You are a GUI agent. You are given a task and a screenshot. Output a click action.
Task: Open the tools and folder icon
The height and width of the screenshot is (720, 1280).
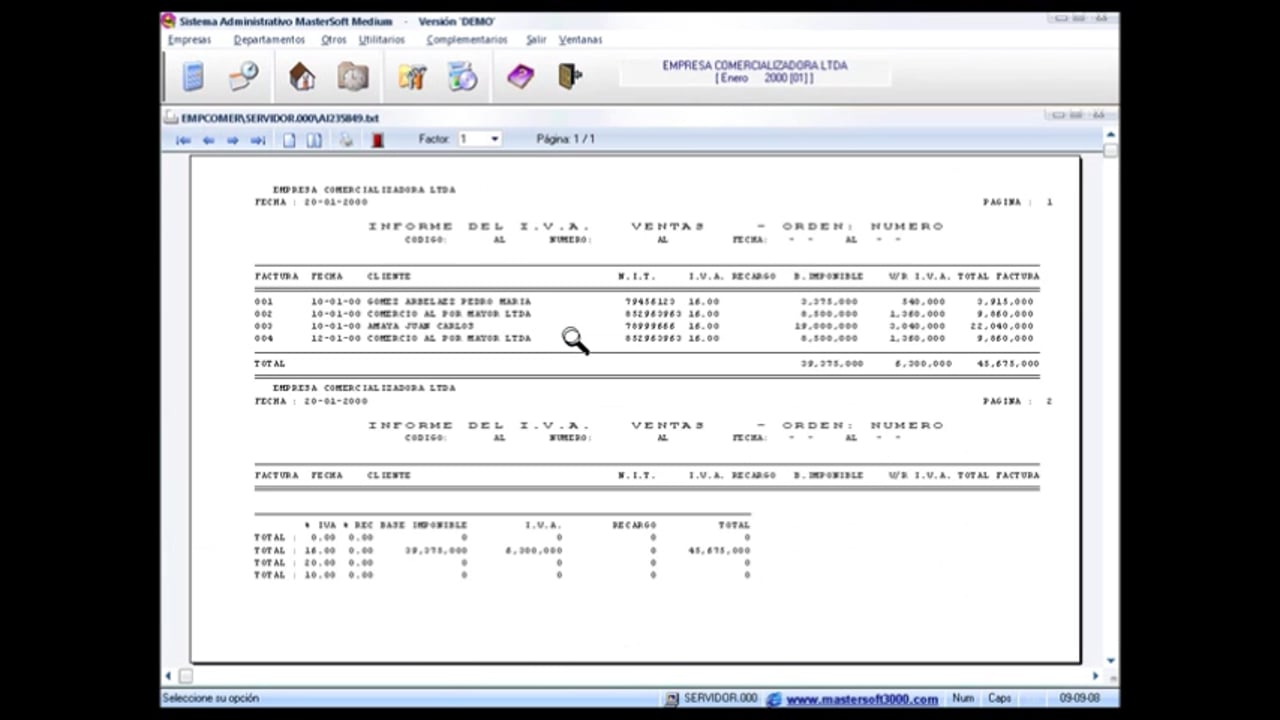411,77
